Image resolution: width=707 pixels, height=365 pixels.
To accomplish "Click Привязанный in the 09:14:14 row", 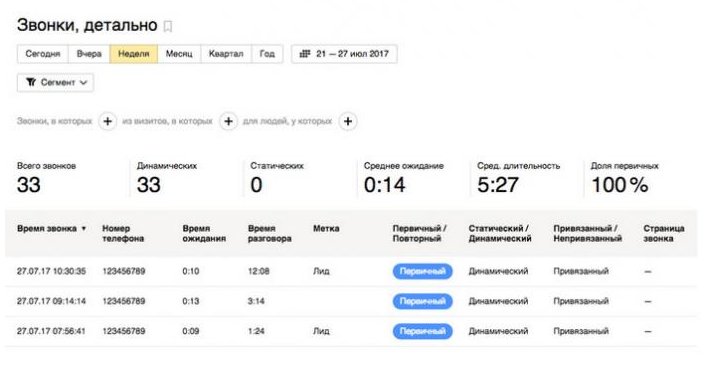I will [581, 301].
